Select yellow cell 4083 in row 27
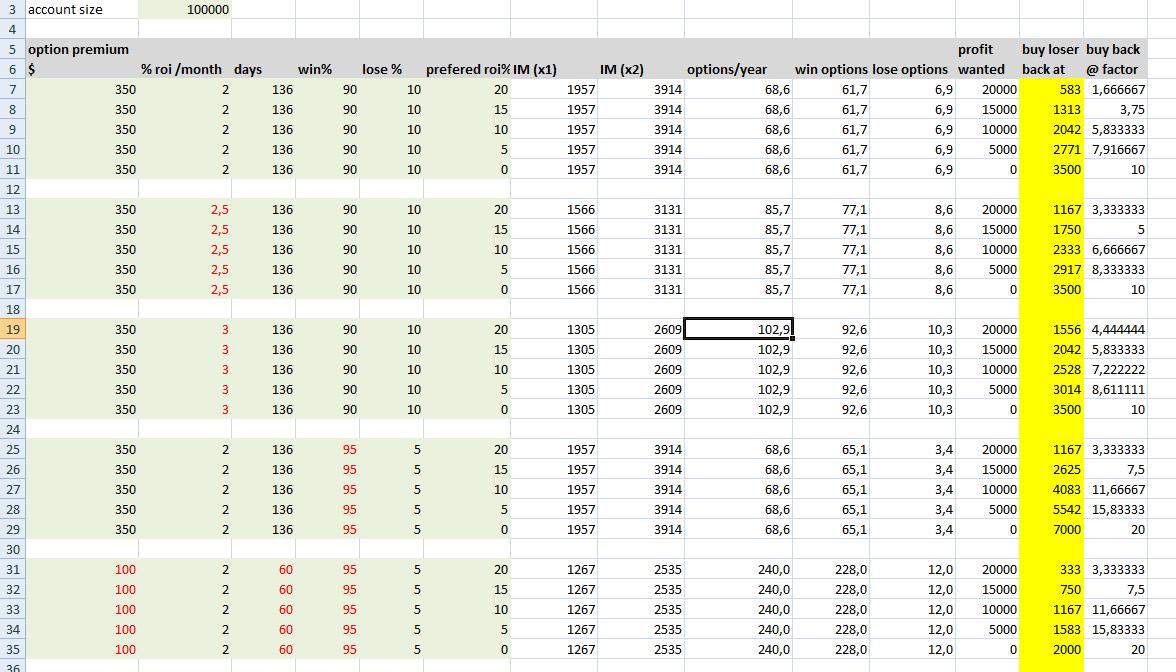The width and height of the screenshot is (1176, 672). pos(1052,489)
